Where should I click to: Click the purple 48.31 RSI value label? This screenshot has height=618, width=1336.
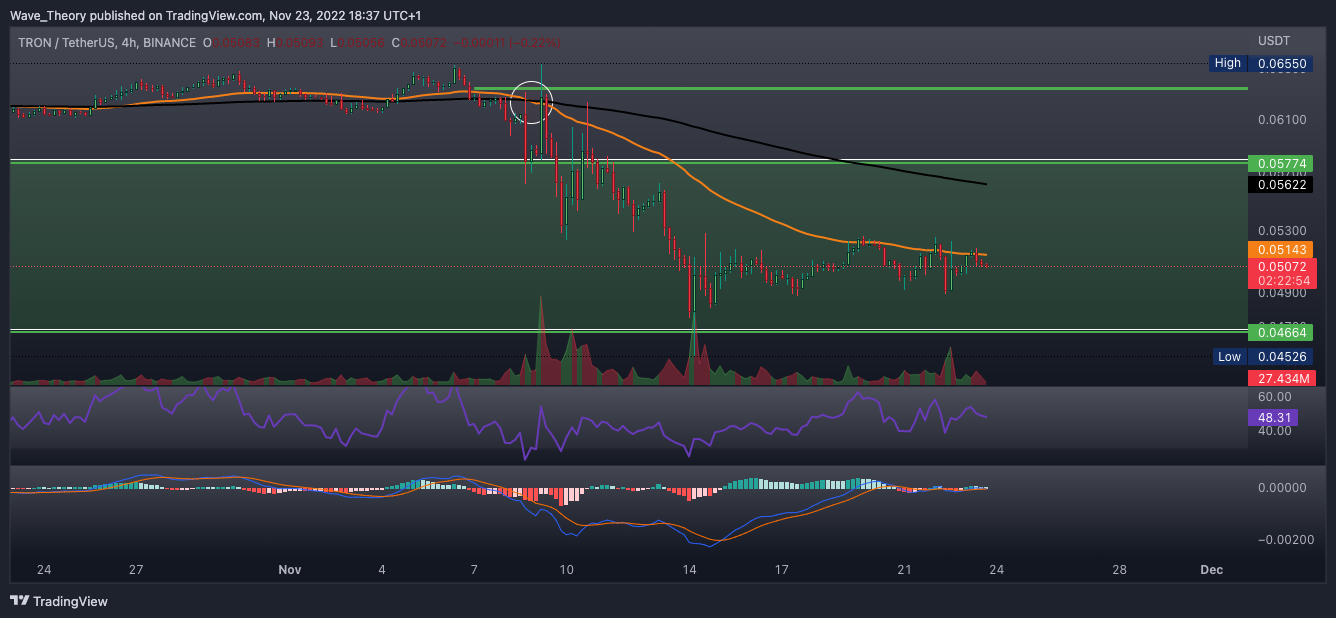pyautogui.click(x=1272, y=418)
